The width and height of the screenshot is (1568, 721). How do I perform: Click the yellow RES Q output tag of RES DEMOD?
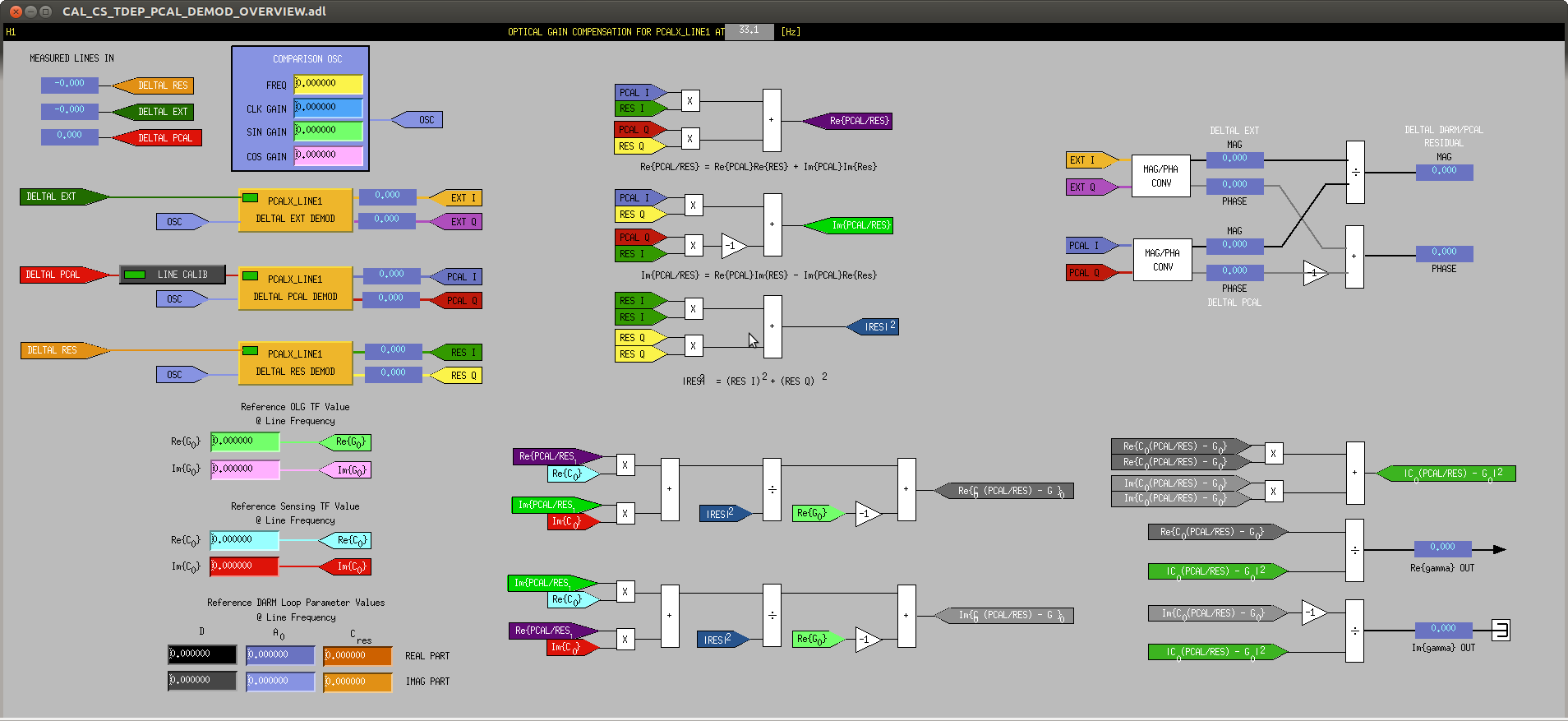455,376
